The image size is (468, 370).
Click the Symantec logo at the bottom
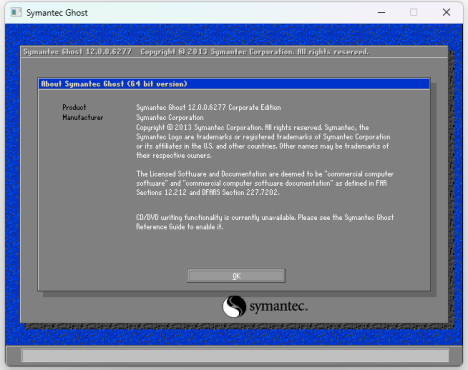pos(265,306)
